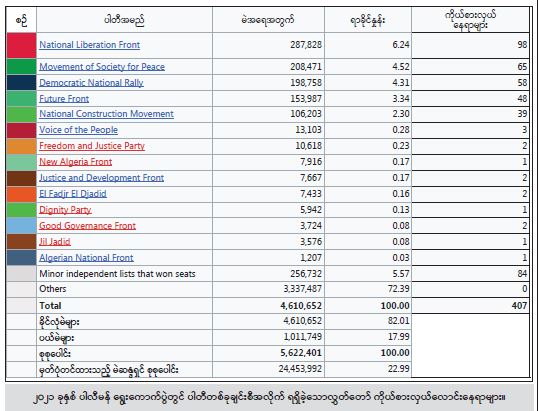
Task: Select the percentage 6.24
Action: coord(401,45)
